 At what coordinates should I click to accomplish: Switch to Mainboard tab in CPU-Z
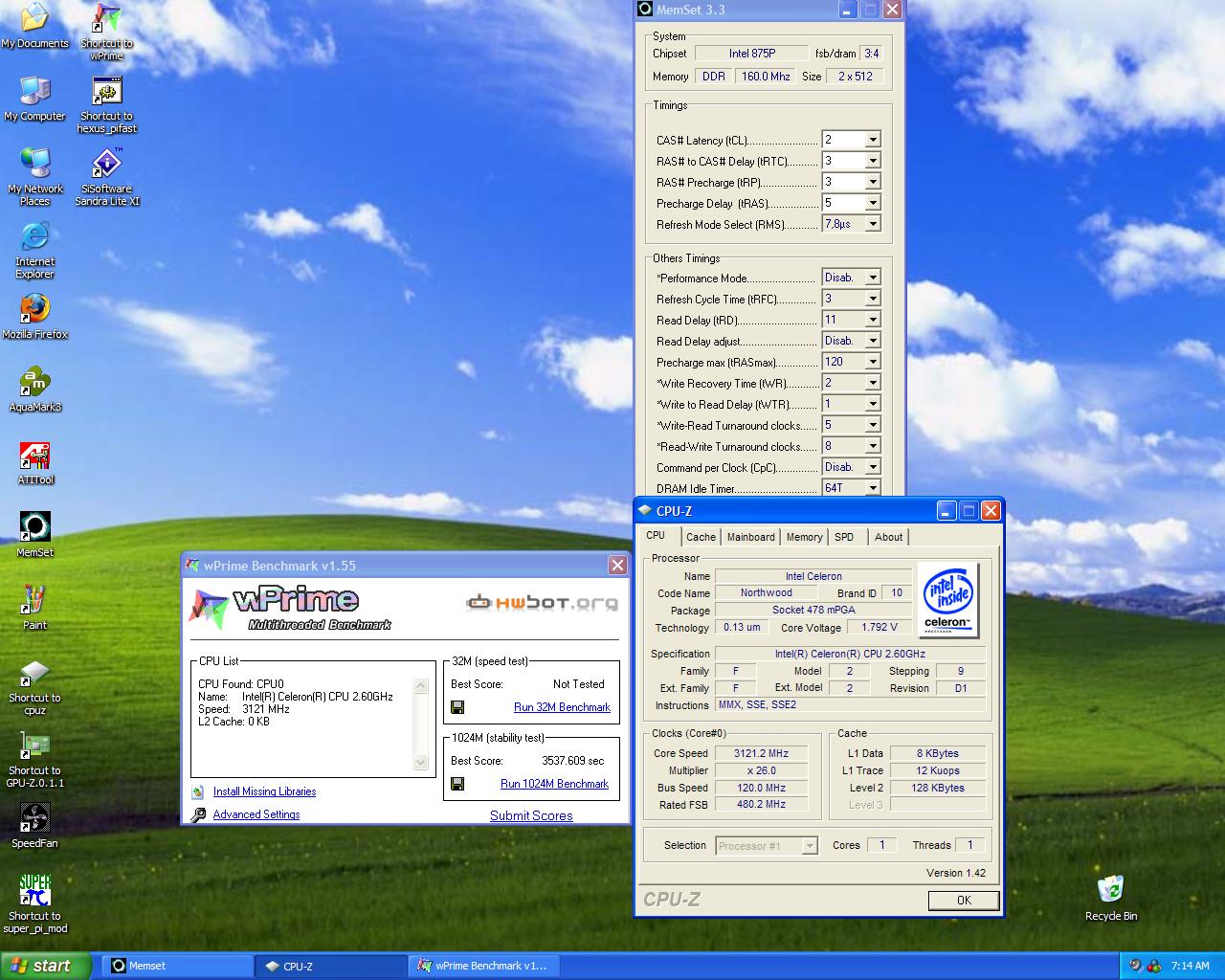(751, 537)
